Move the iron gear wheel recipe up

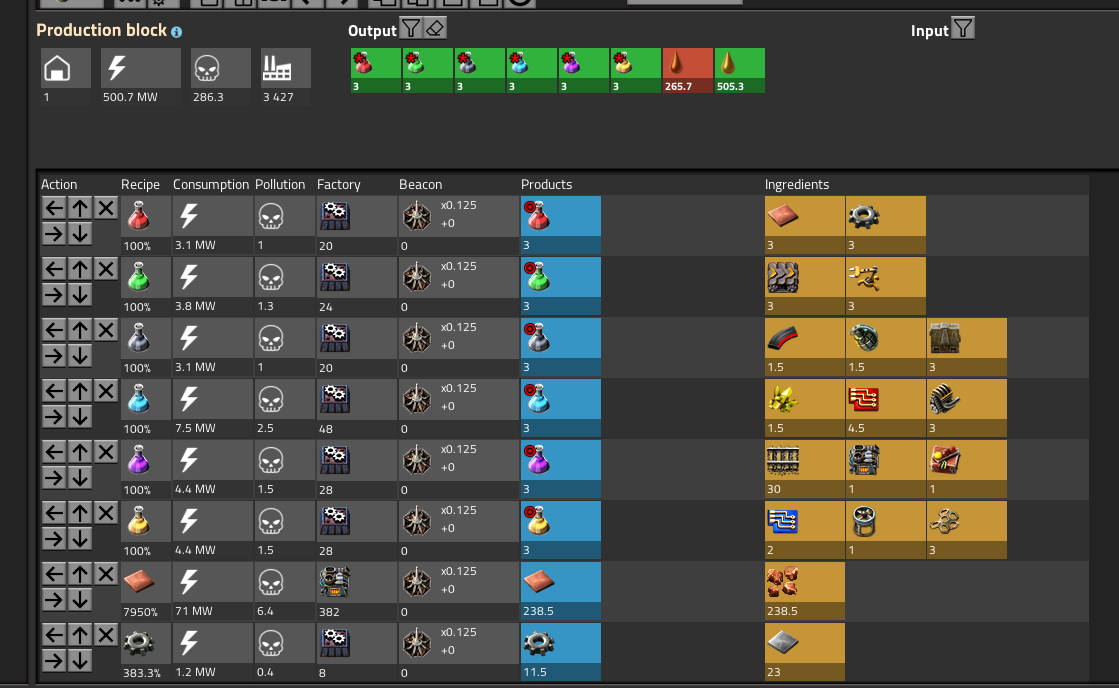tap(80, 635)
